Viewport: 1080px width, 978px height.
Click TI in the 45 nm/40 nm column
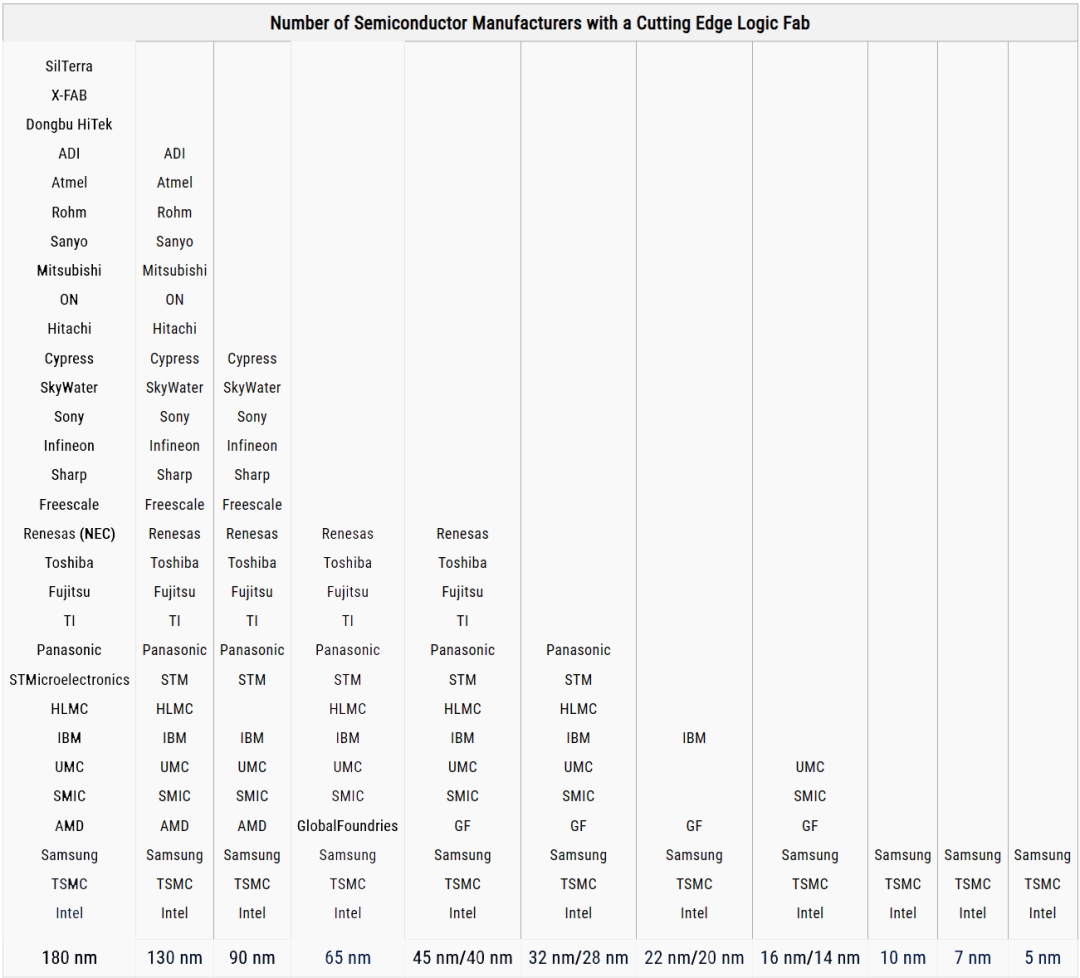[x=462, y=621]
